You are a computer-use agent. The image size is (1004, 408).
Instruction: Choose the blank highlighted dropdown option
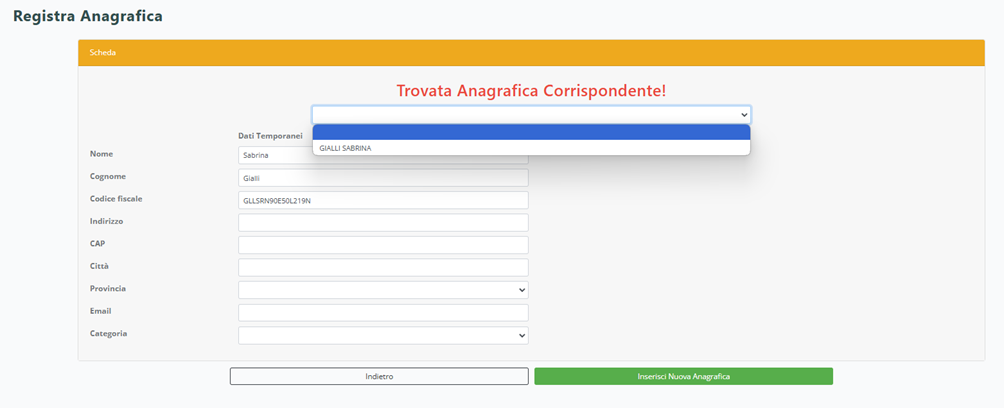point(531,132)
